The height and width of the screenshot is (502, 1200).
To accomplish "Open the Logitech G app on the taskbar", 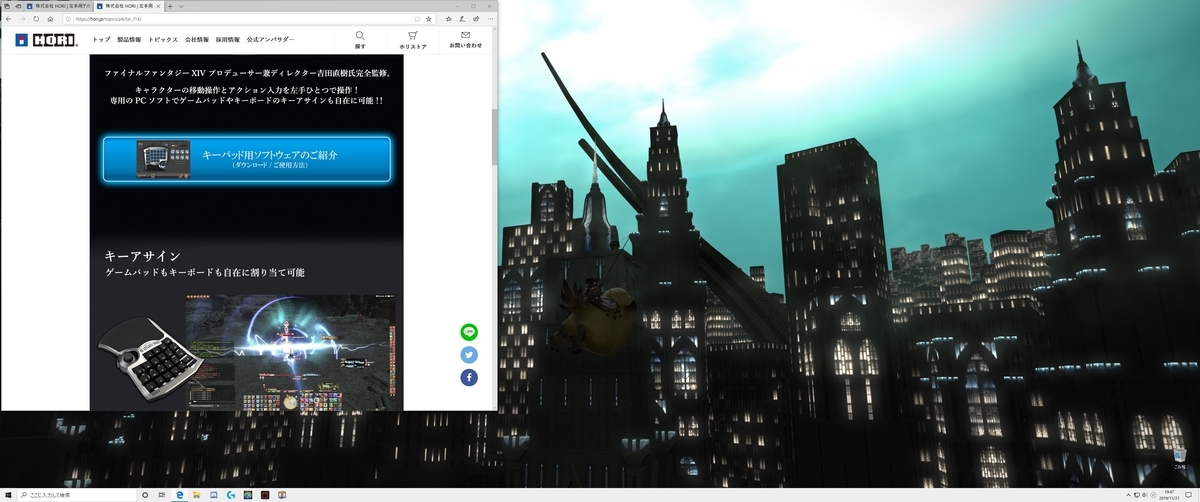I will (x=231, y=495).
